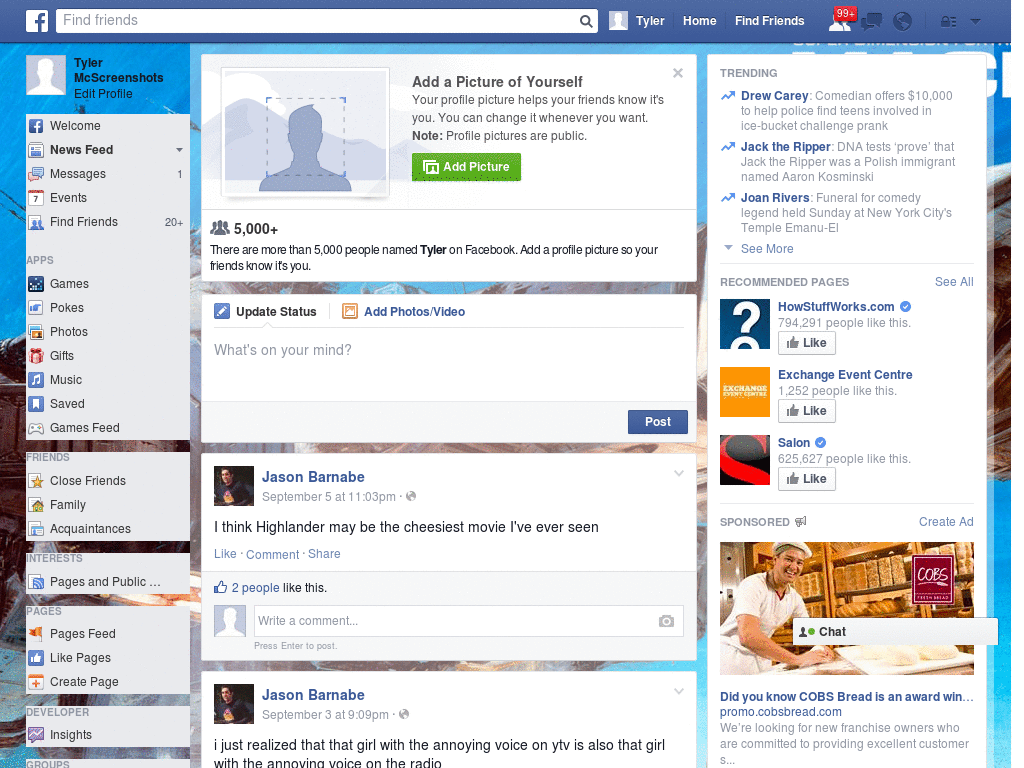Open options chevron on September 3 post
Image resolution: width=1024 pixels, height=768 pixels.
pyautogui.click(x=679, y=691)
